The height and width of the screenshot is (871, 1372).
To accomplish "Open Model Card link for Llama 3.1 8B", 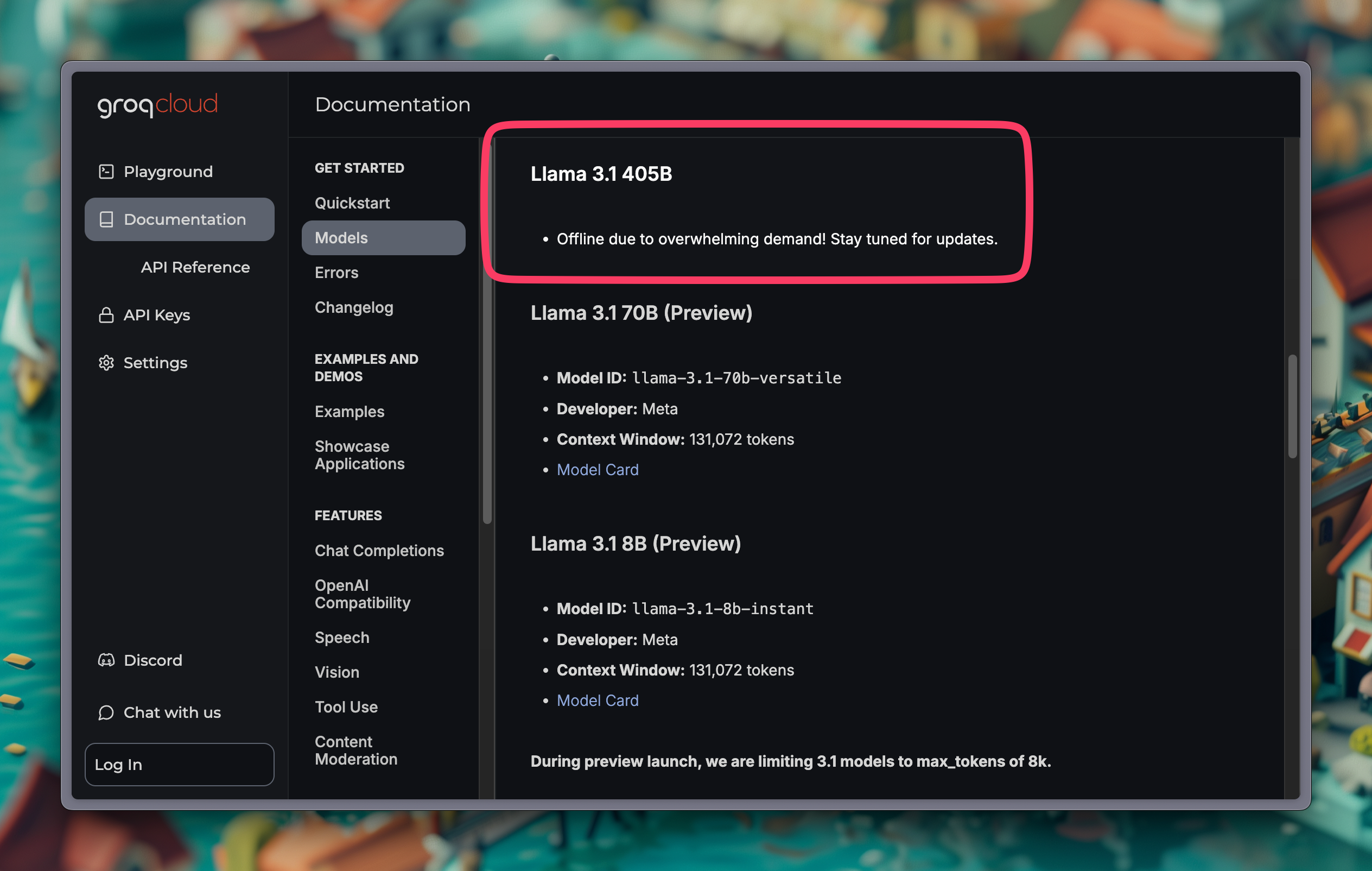I will point(598,700).
